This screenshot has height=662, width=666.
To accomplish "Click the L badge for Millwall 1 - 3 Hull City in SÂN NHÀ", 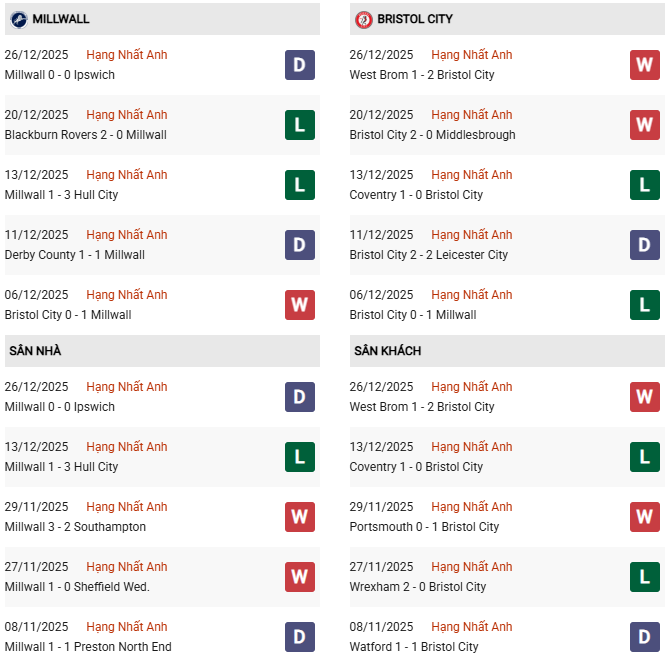I will (x=299, y=457).
